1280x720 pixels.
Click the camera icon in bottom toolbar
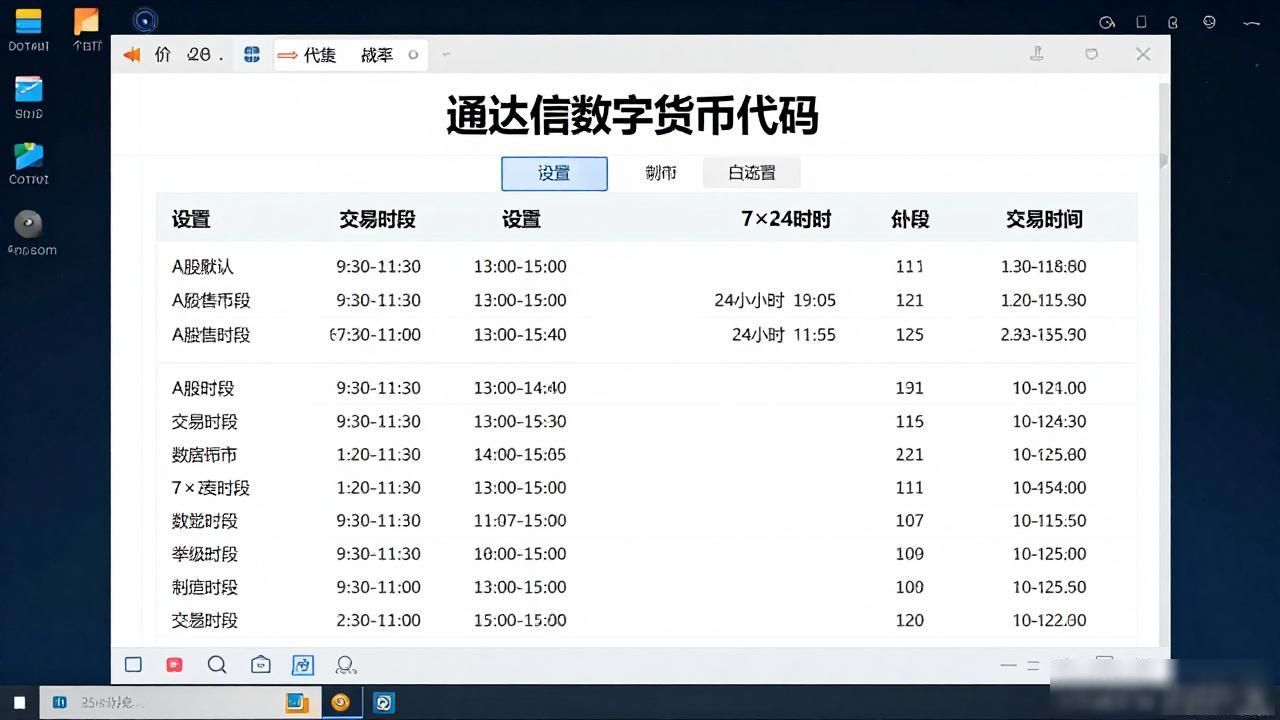coord(261,665)
